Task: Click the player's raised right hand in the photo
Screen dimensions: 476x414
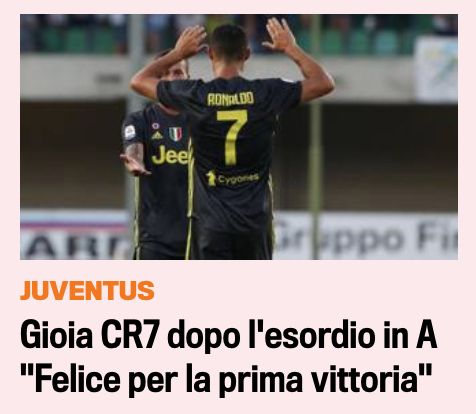Action: [x=280, y=35]
